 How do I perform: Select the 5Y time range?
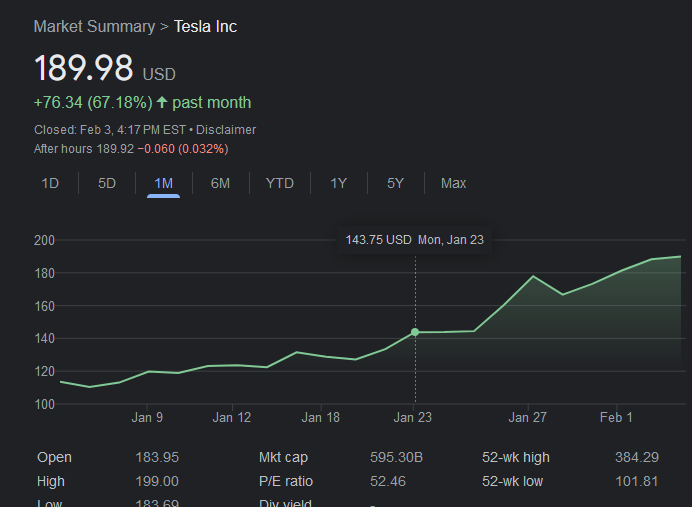click(x=395, y=183)
